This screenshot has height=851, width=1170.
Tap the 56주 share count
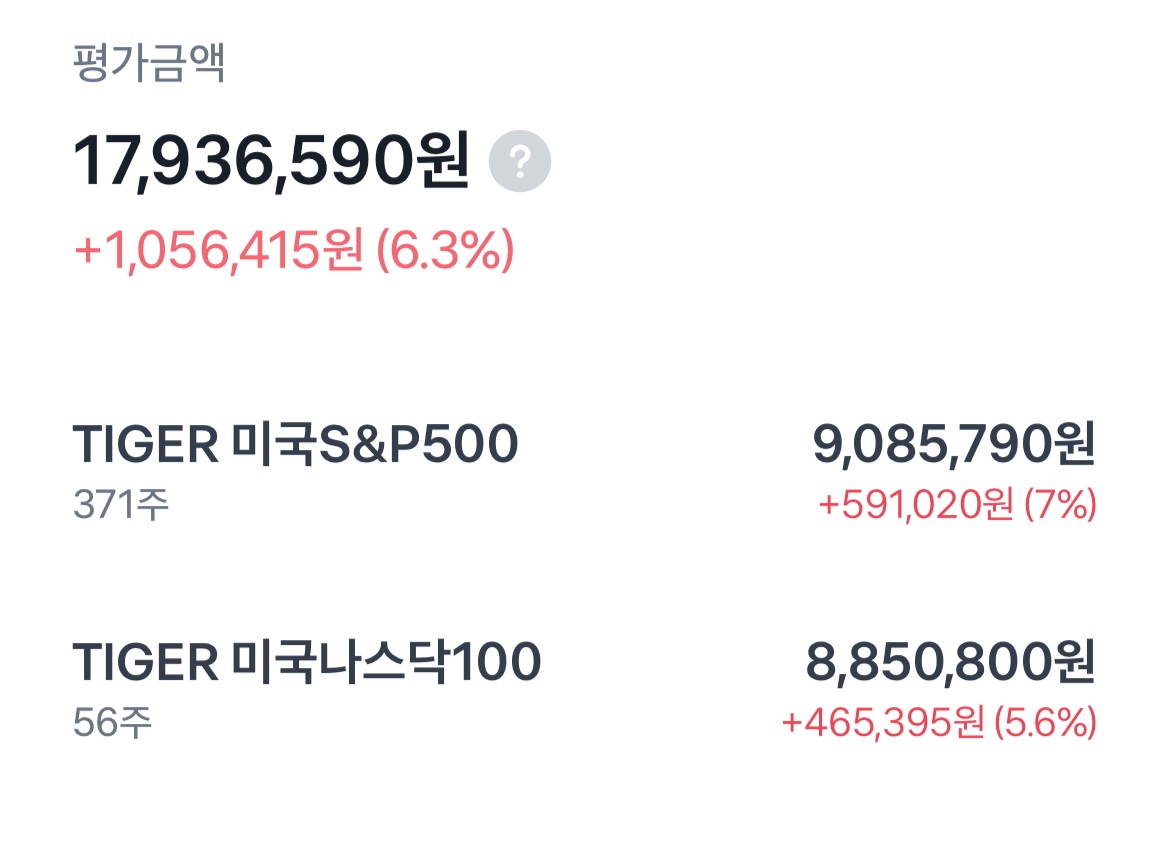click(x=113, y=723)
